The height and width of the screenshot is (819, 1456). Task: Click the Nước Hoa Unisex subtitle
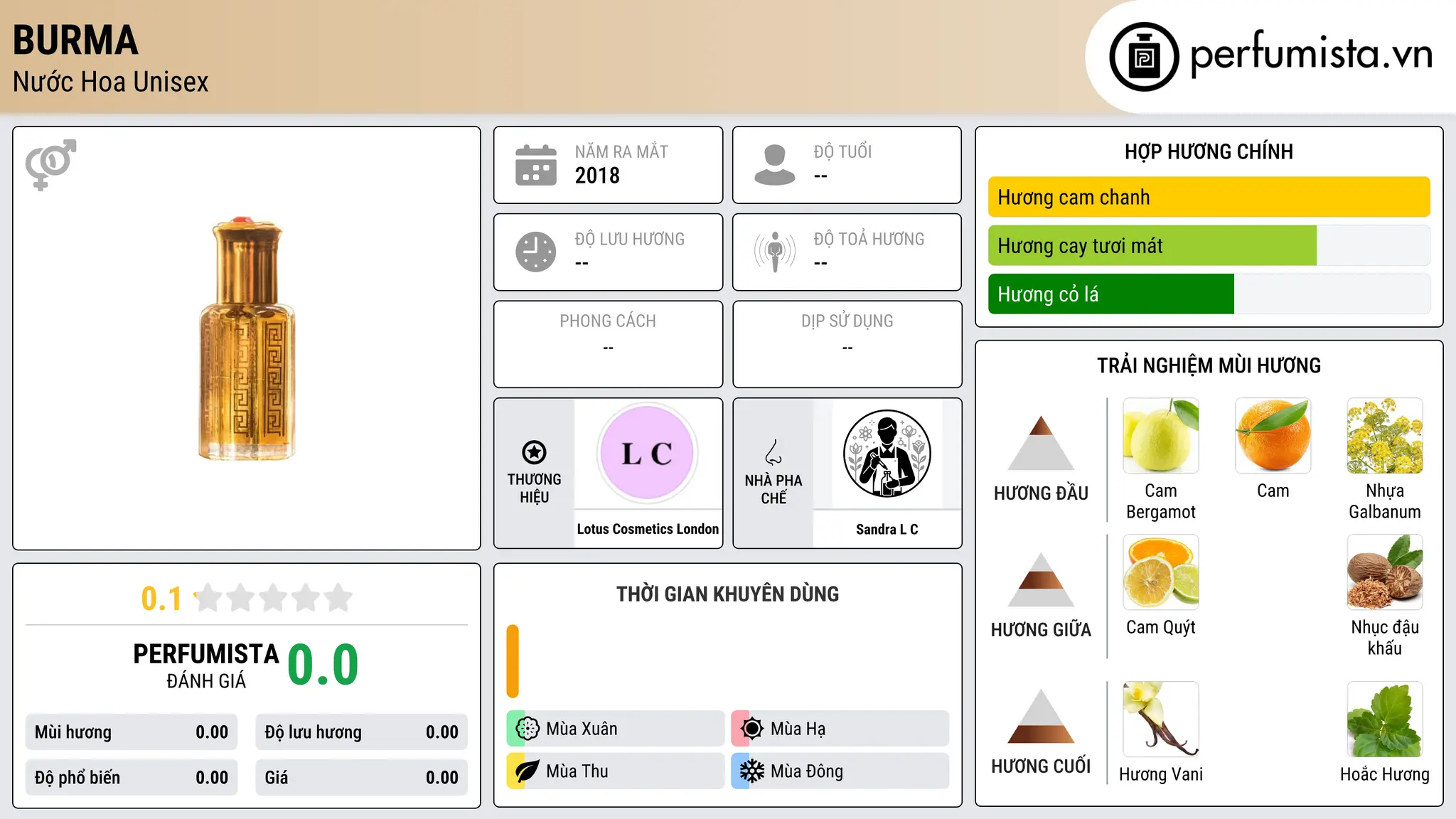tap(111, 82)
